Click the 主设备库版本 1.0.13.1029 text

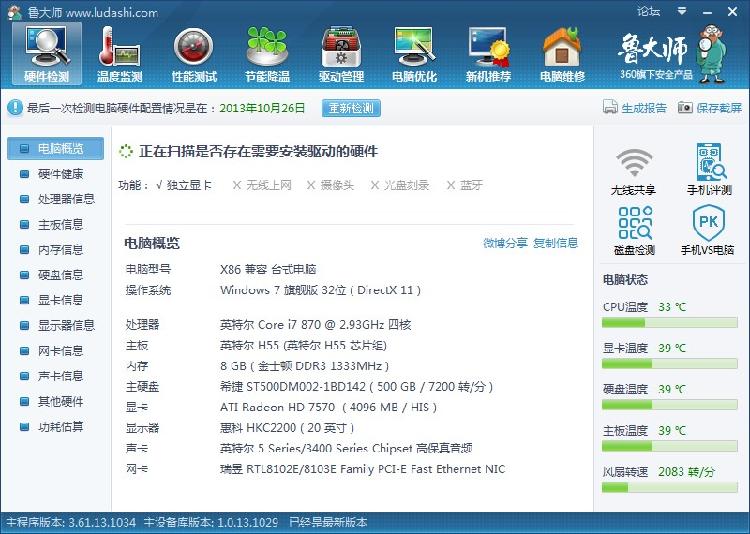point(211,522)
